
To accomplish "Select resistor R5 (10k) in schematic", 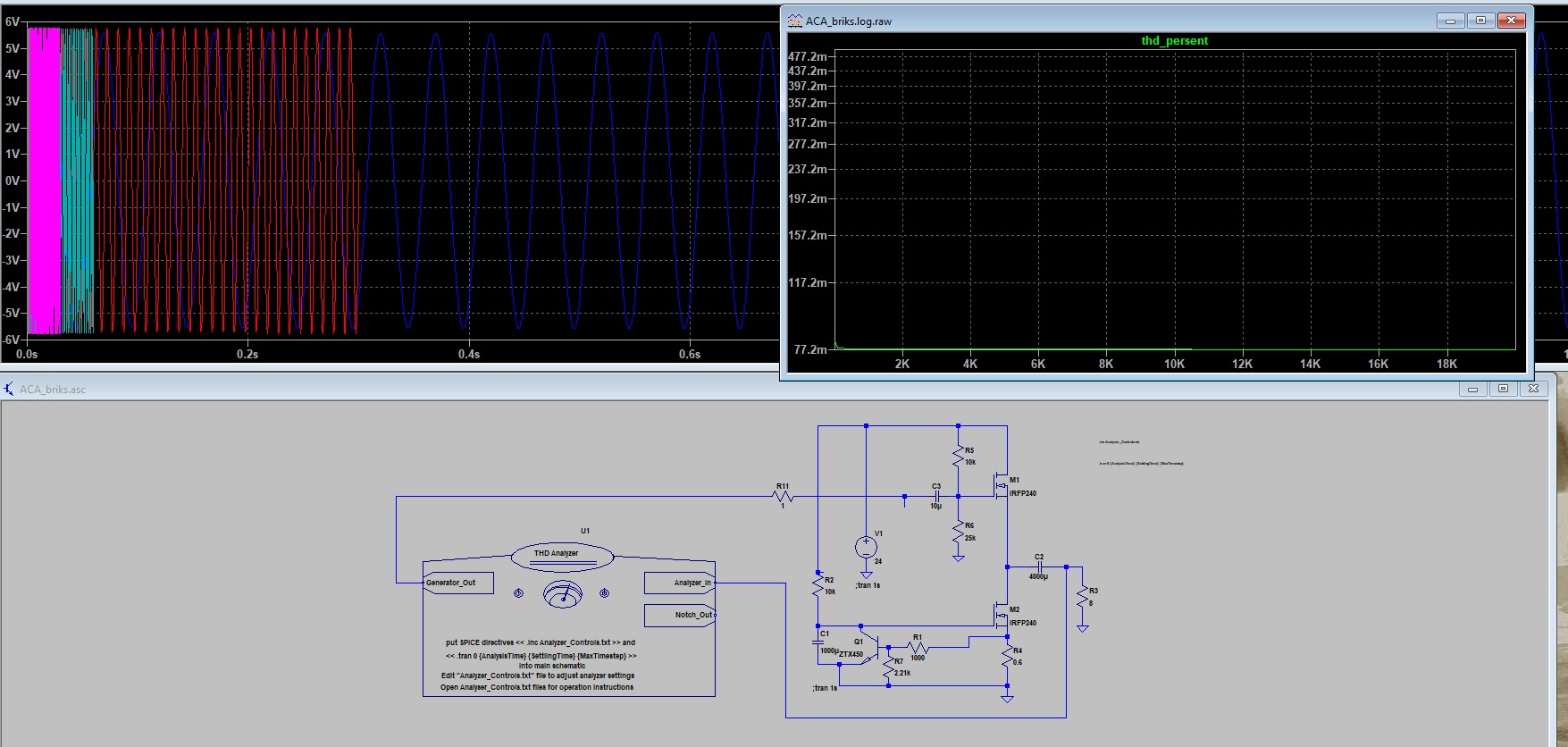I will pos(958,457).
